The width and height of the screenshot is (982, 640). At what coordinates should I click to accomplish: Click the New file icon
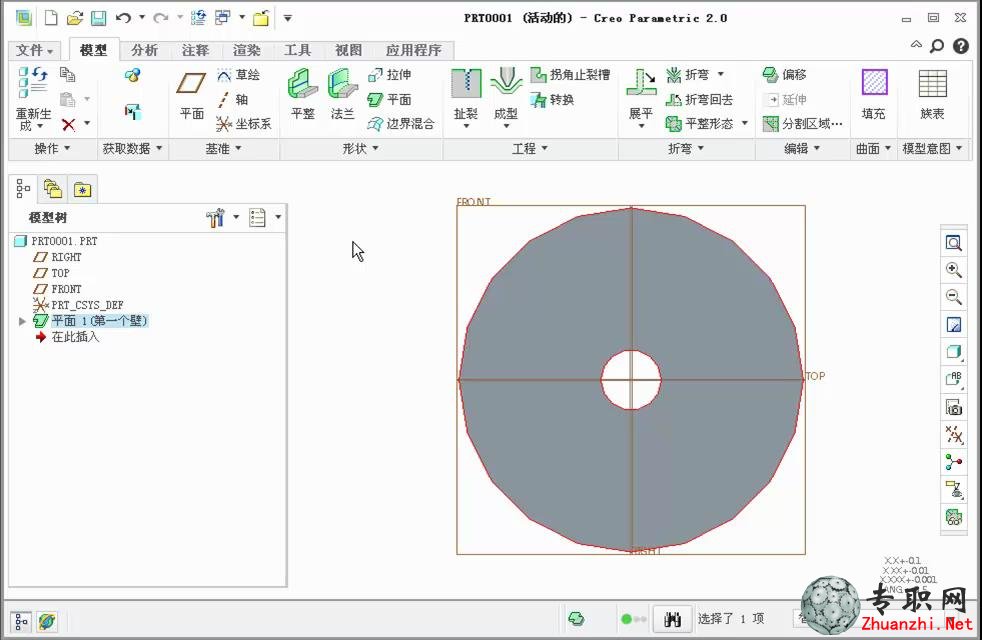point(51,18)
